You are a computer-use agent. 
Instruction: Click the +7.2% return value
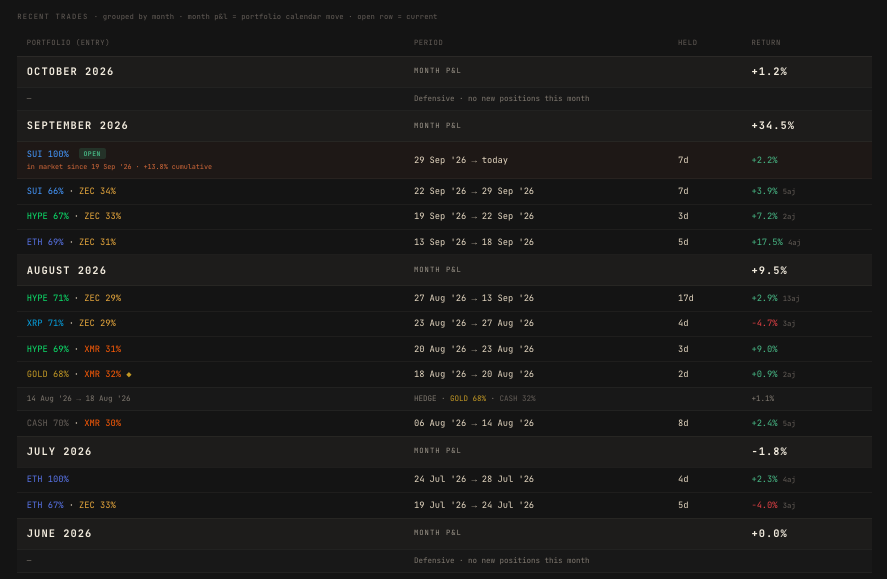(764, 216)
